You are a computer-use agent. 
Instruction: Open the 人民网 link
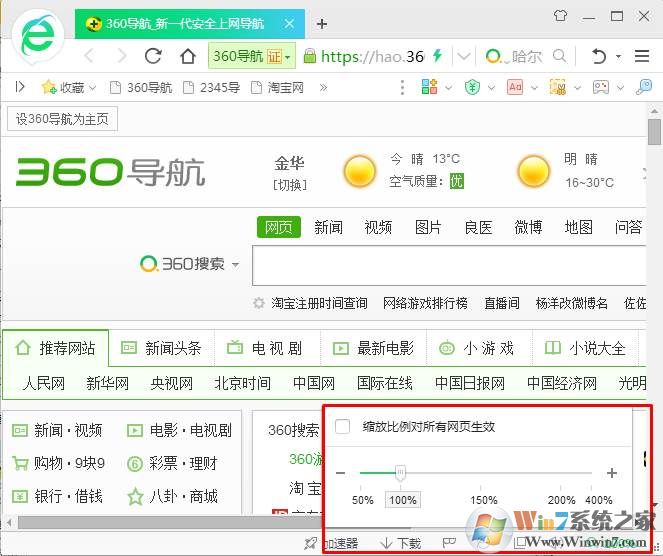(x=44, y=383)
